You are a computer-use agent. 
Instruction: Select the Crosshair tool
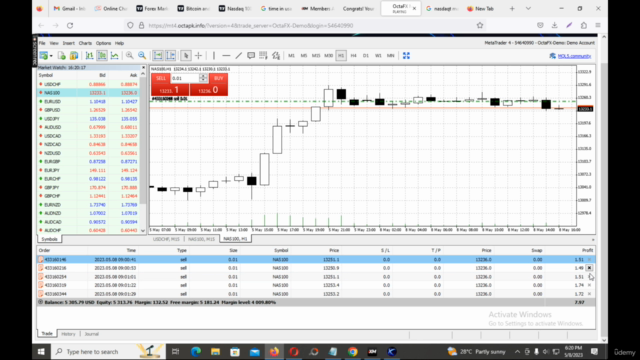pos(198,56)
